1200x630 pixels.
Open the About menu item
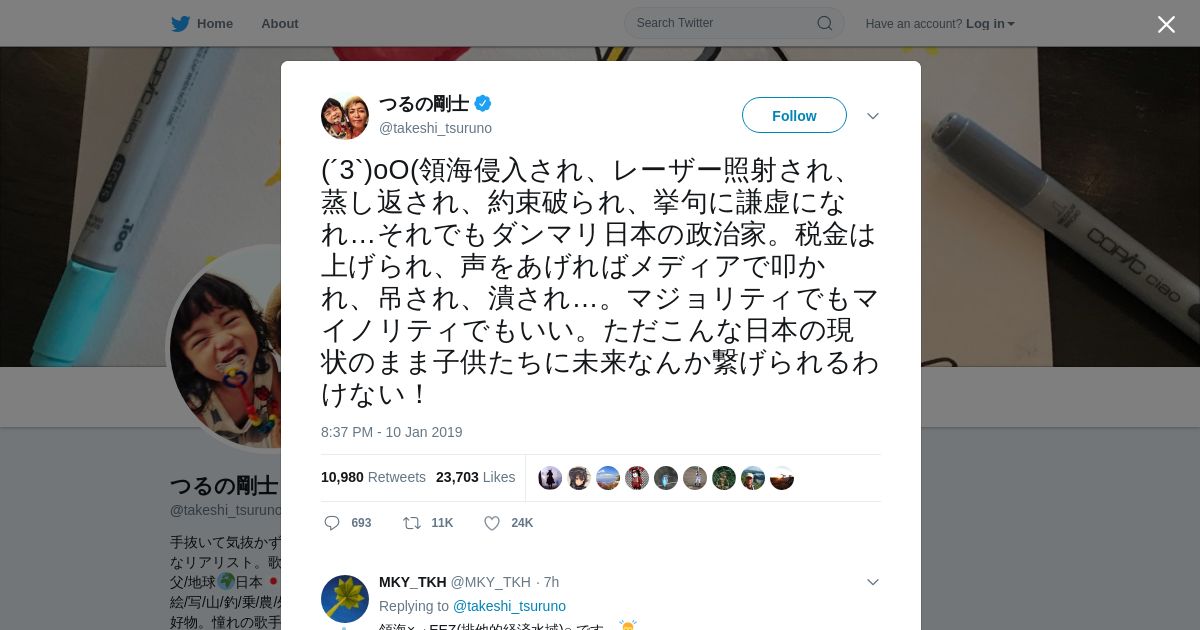coord(280,23)
